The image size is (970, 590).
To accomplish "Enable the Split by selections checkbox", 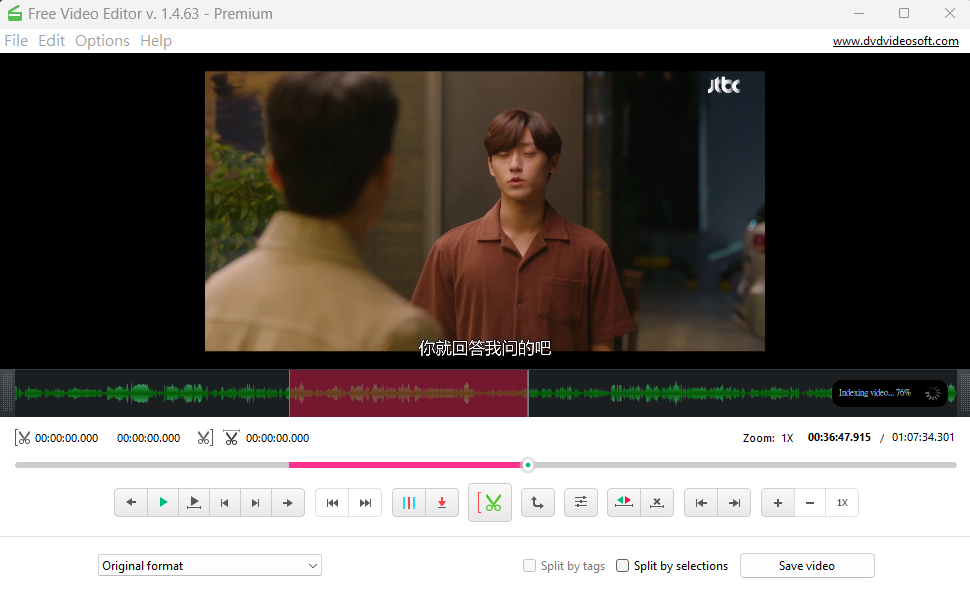I will click(x=622, y=565).
